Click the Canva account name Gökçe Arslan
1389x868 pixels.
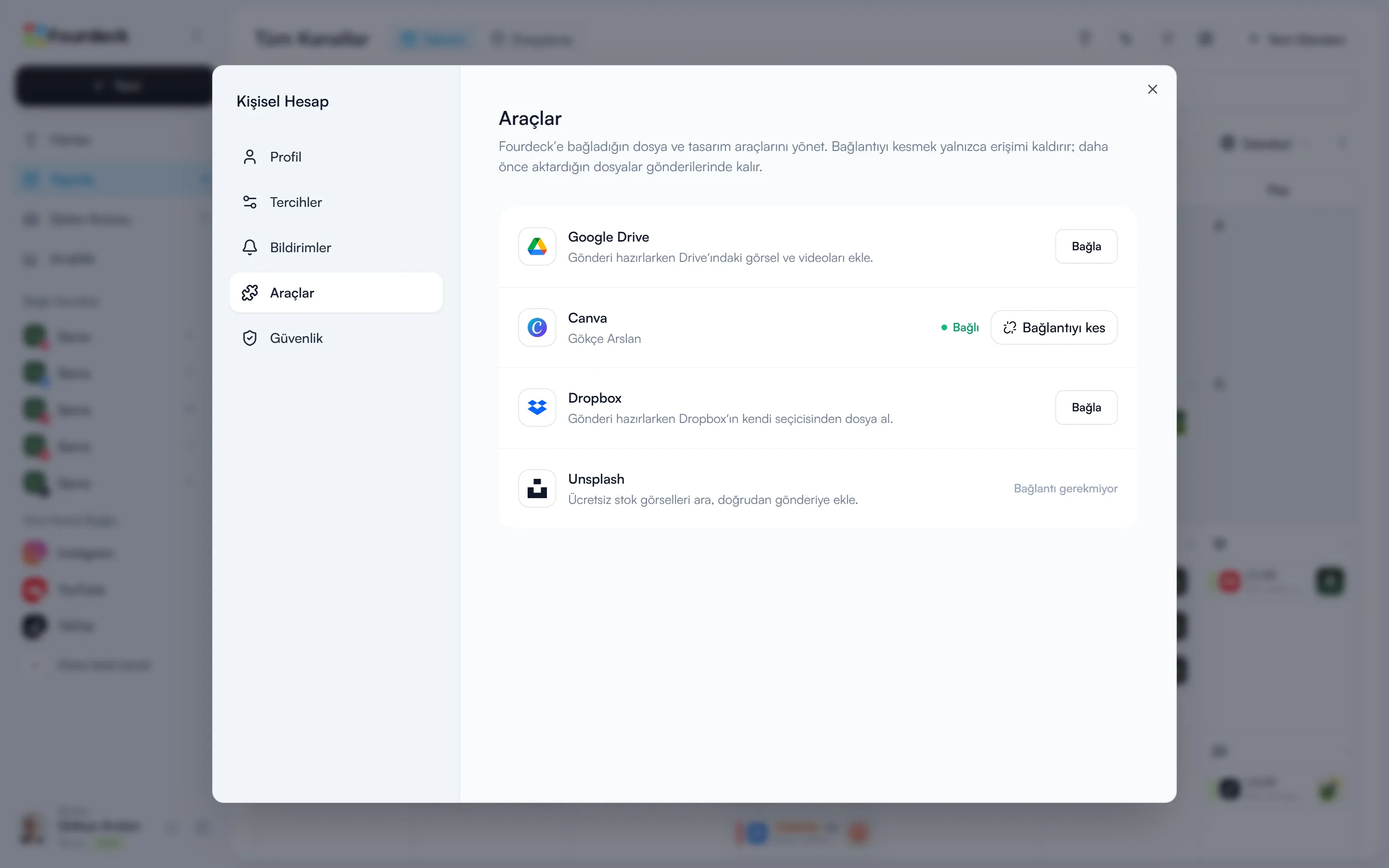pos(604,339)
